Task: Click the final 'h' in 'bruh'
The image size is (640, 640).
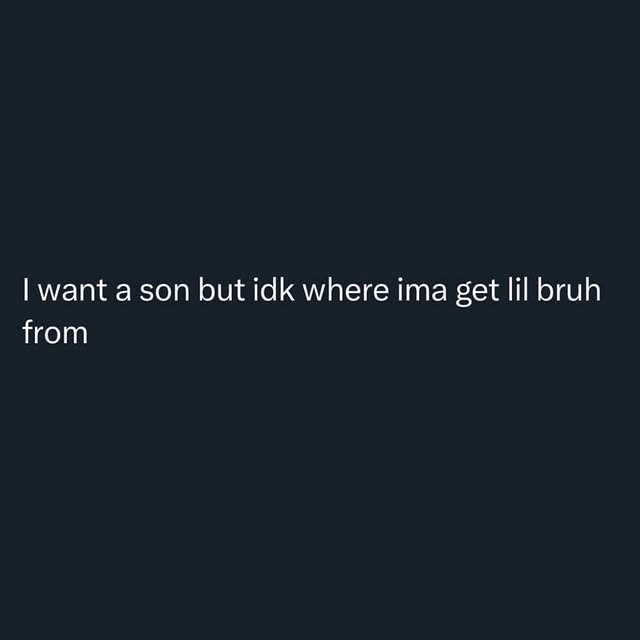Action: [592, 290]
